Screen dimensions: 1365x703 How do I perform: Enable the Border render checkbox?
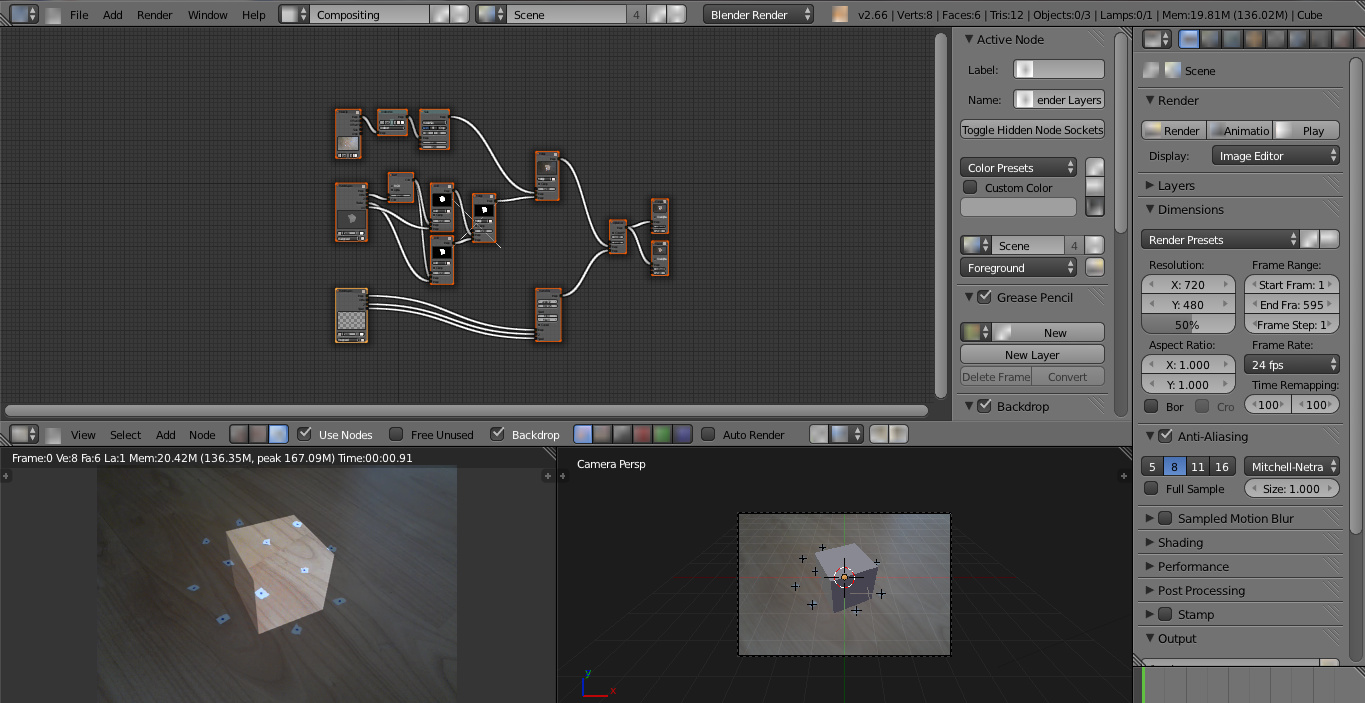[x=1151, y=407]
